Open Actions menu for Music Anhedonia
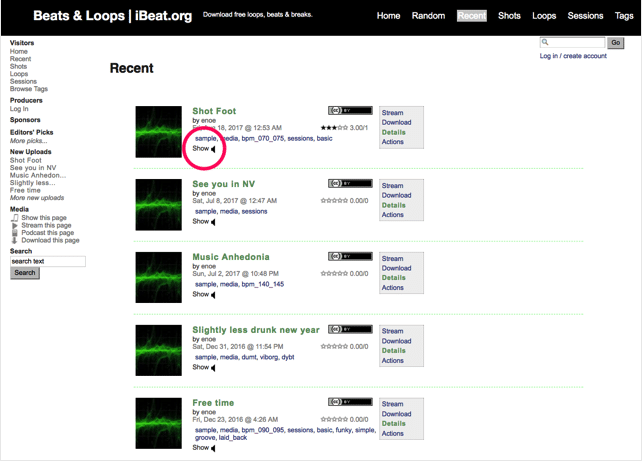643x465 pixels. pos(393,288)
